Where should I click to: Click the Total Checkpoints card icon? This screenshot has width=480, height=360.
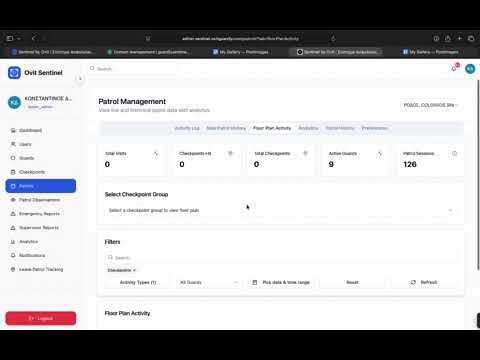(305, 153)
